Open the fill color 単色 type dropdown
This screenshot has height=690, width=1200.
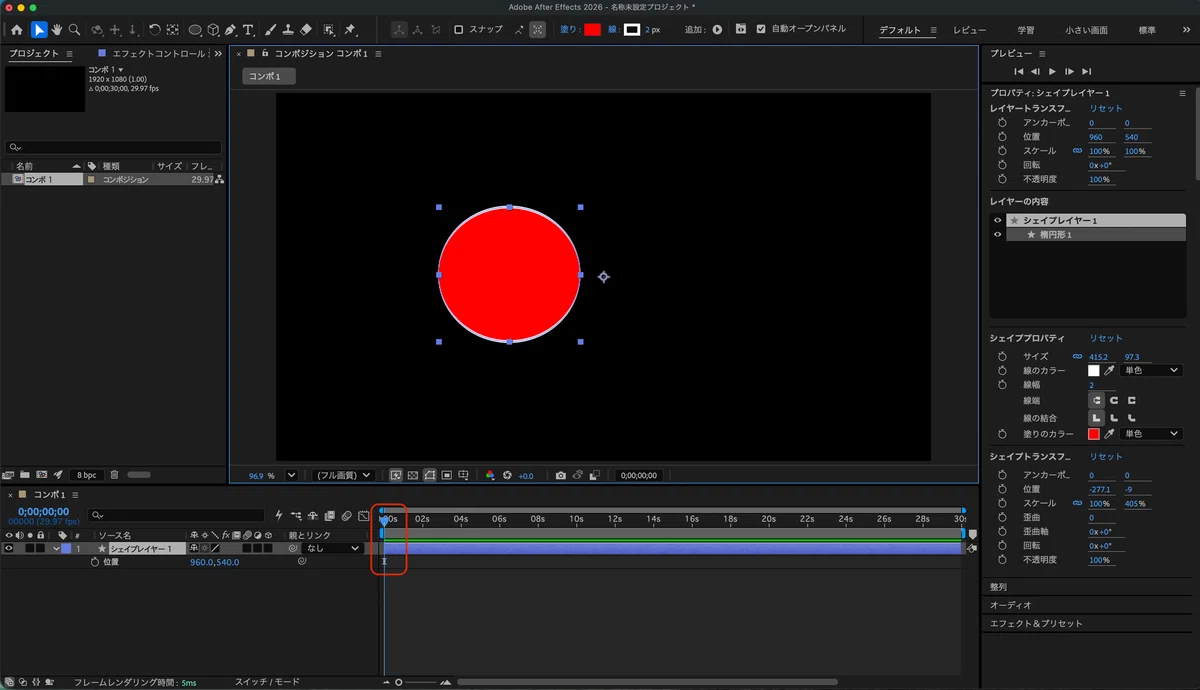1152,434
